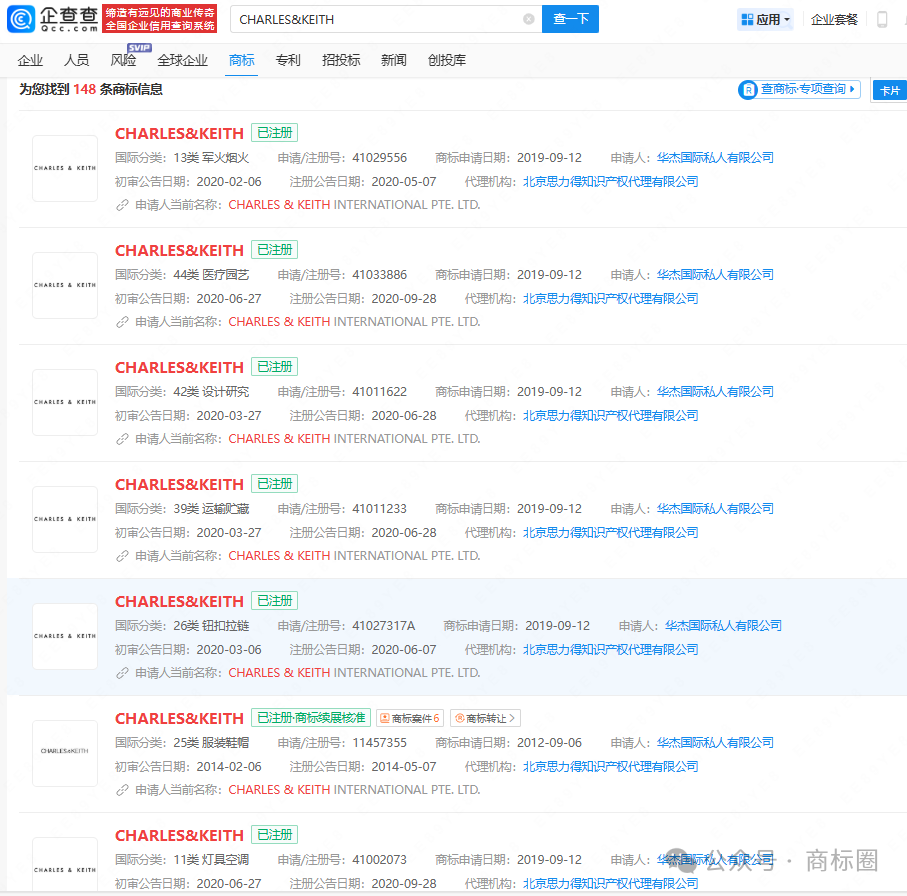Screen dimensions: 907x896
Task: Open the trademark thumbnail for 44类 医疗园艺
Action: pyautogui.click(x=65, y=285)
